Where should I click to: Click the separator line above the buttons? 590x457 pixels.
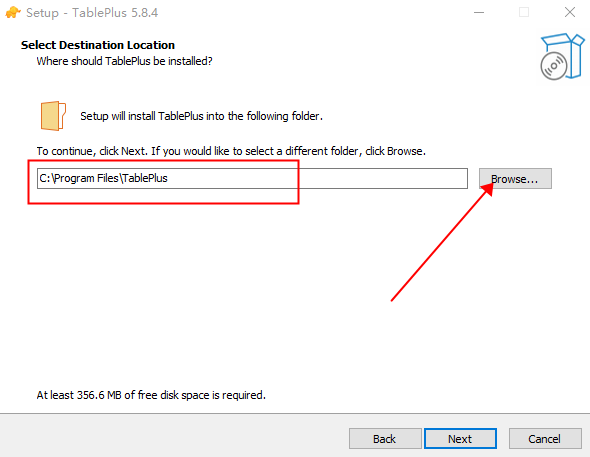point(295,414)
